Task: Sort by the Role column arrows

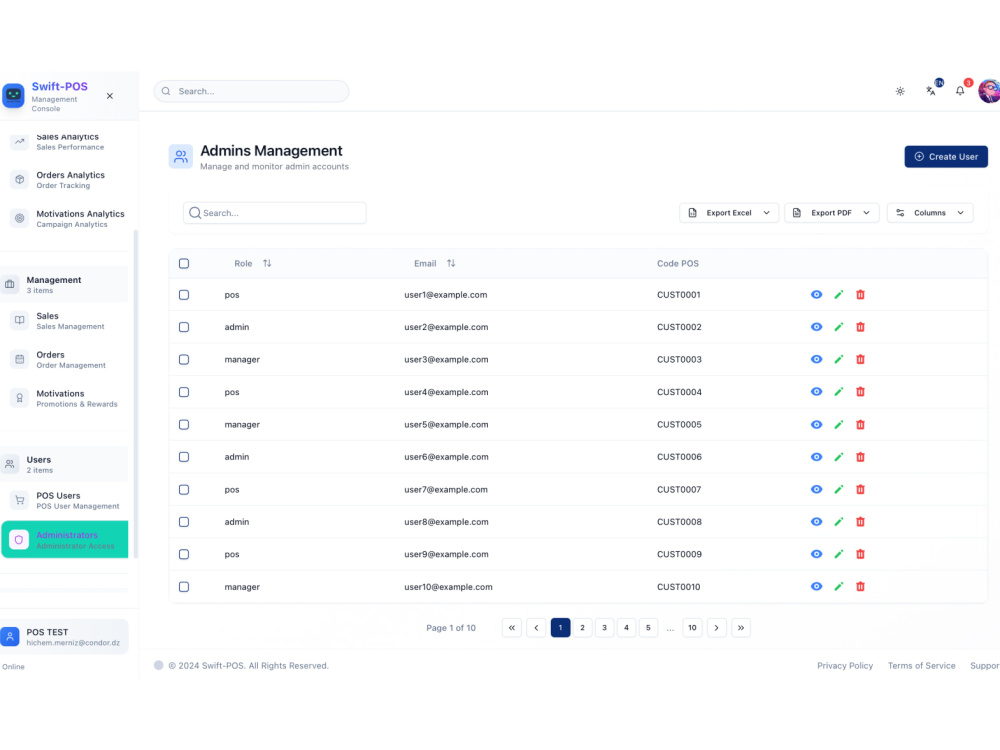Action: click(x=267, y=263)
